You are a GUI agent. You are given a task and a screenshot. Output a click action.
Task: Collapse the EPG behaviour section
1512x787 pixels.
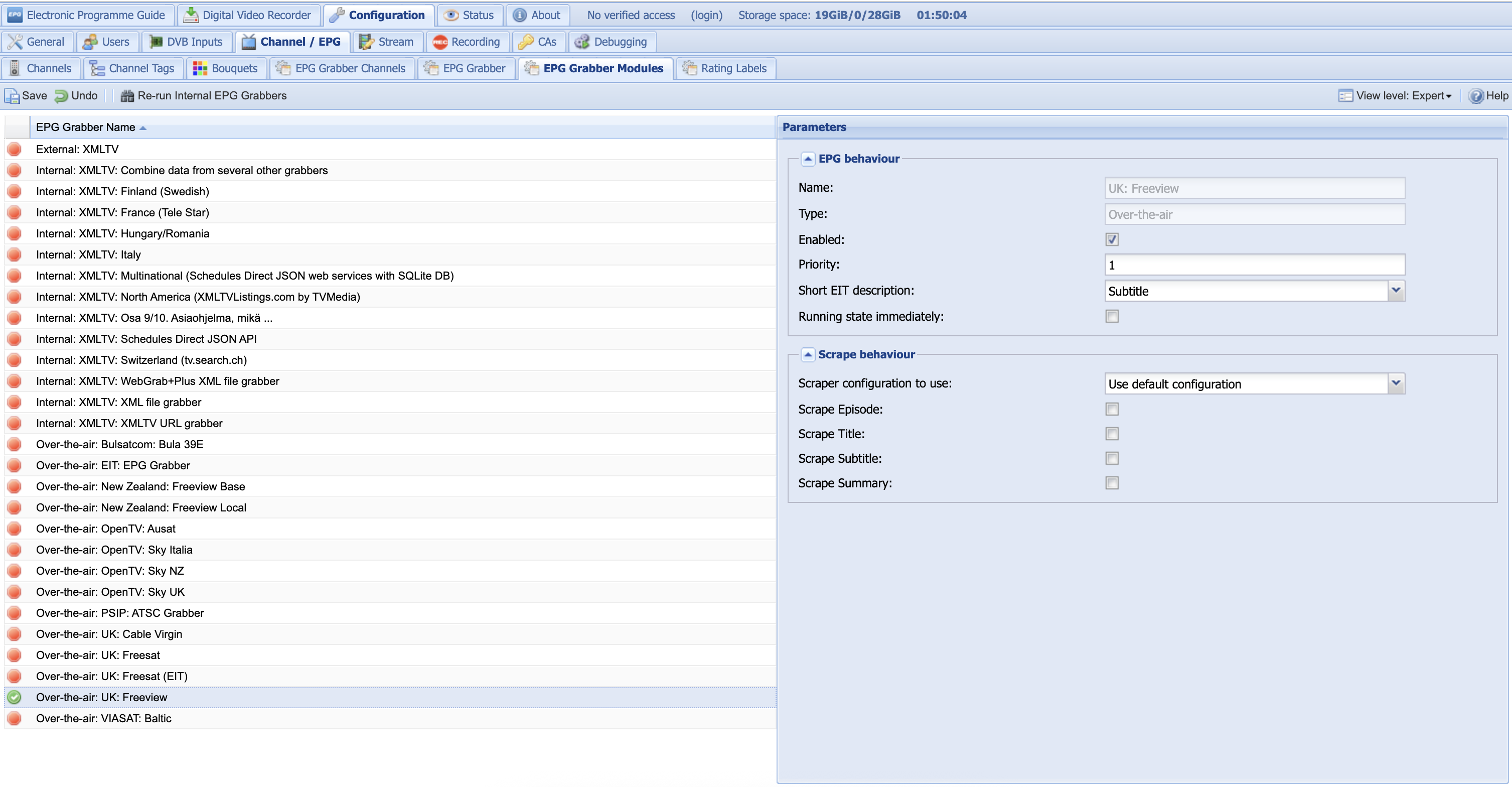click(808, 159)
